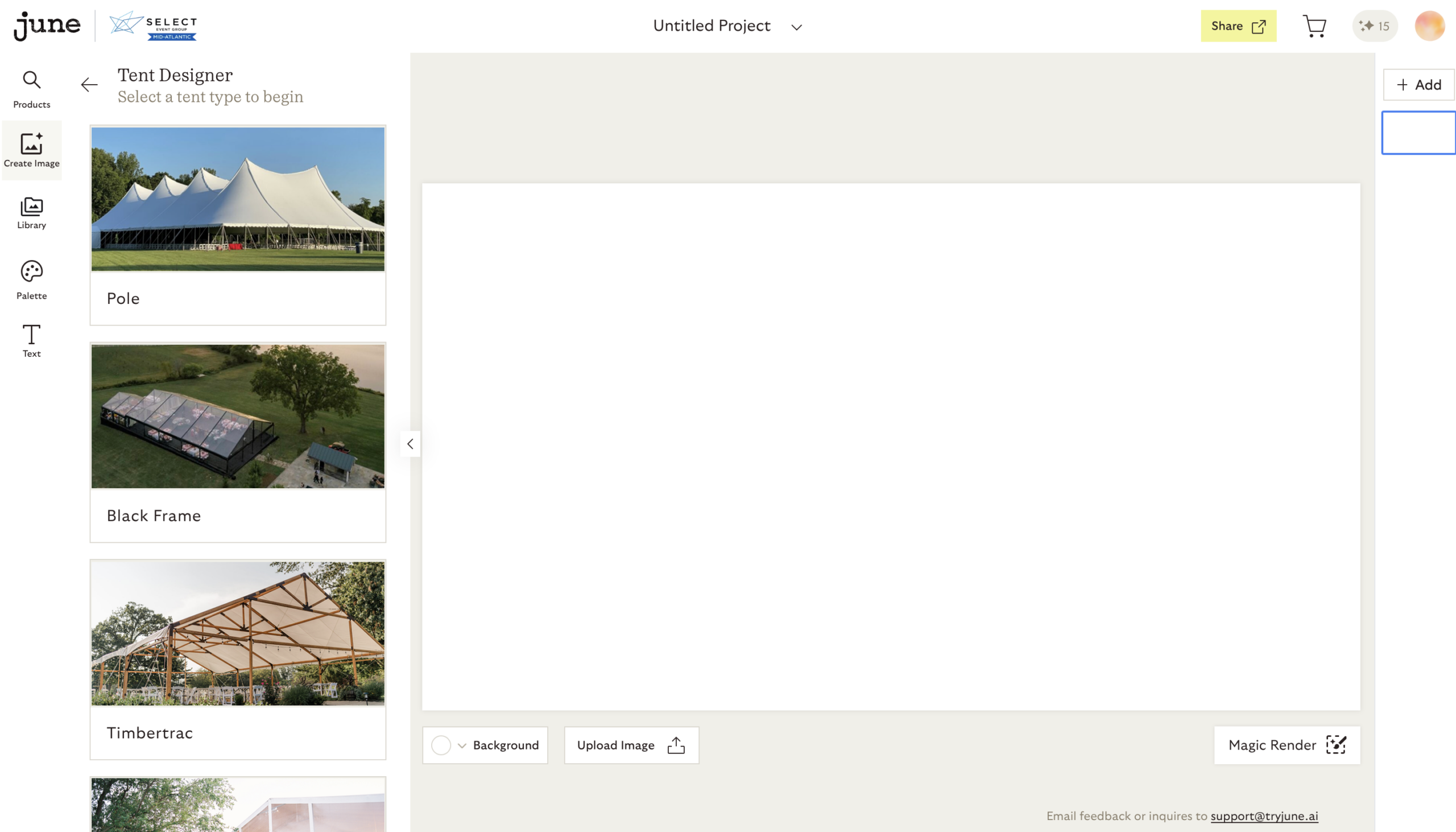Select the Create Image tool

[x=31, y=150]
